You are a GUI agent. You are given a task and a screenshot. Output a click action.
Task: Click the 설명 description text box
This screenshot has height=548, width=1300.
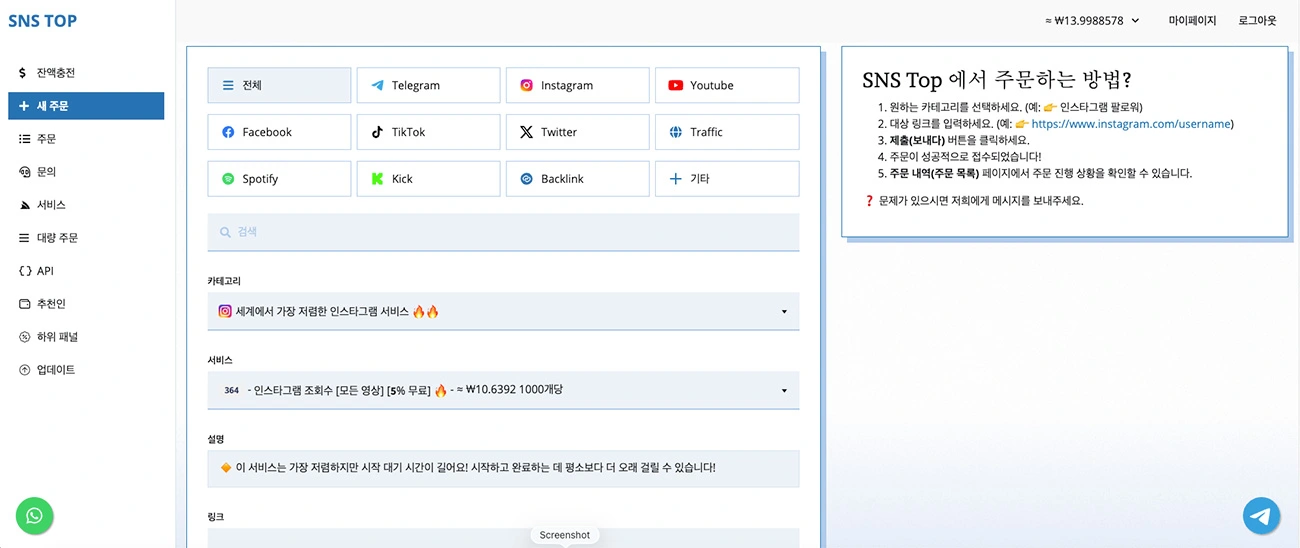point(503,468)
